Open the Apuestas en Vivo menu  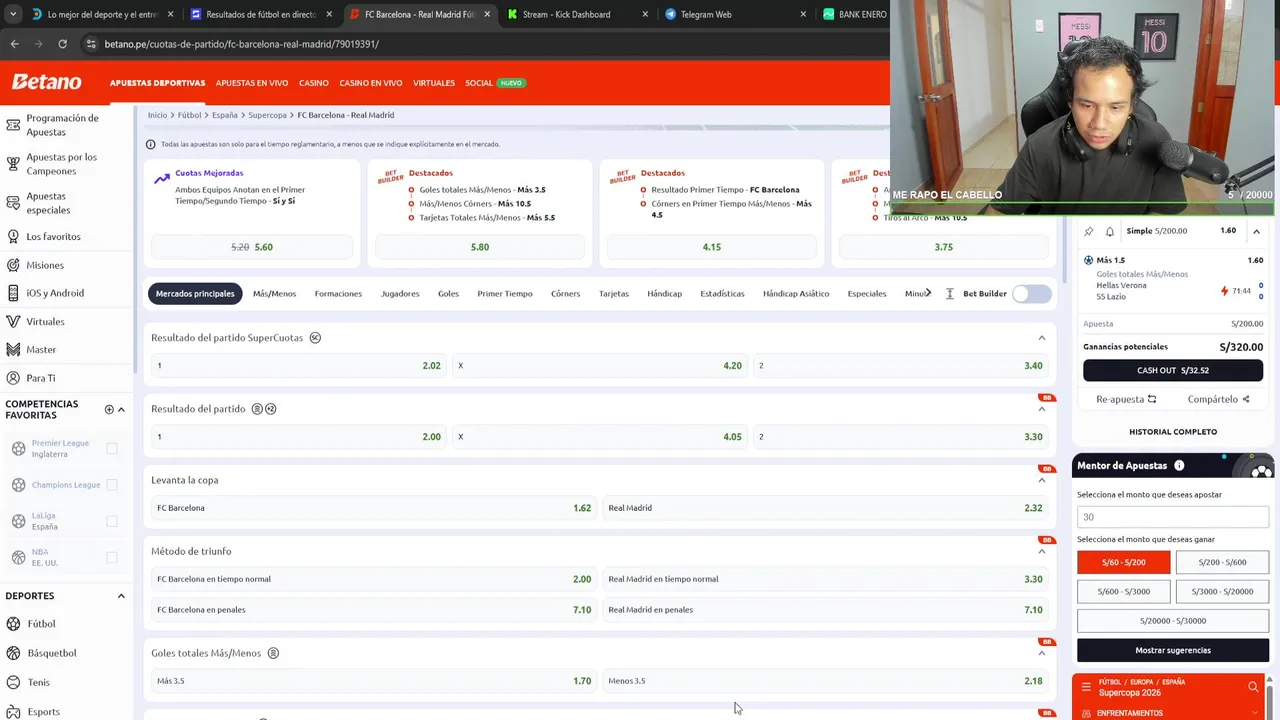click(x=252, y=83)
